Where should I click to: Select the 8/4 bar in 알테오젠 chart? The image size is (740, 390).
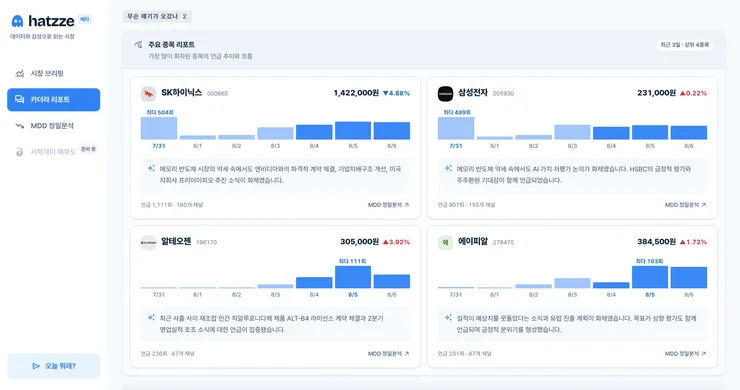(314, 282)
